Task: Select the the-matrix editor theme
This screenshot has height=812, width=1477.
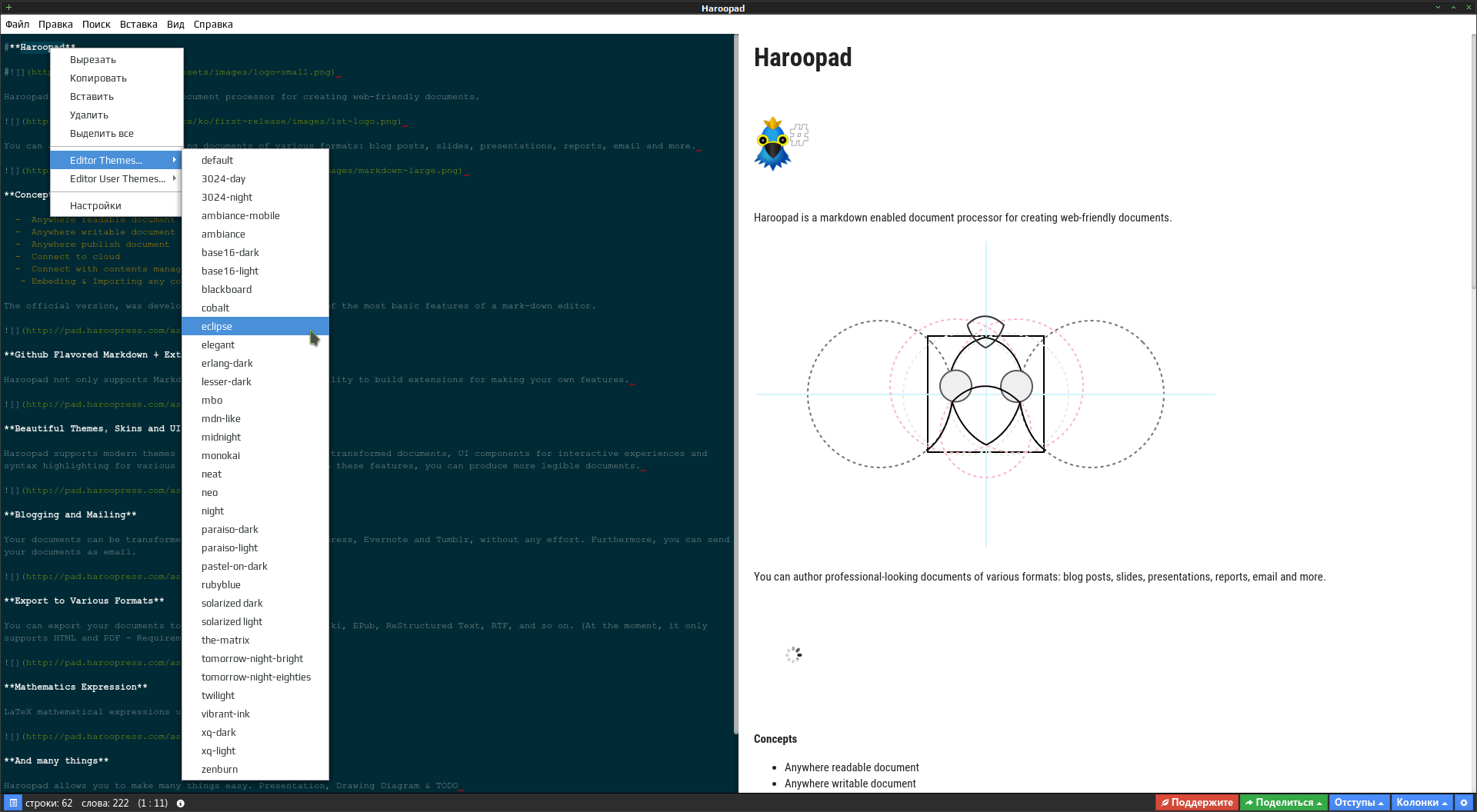Action: [x=255, y=640]
